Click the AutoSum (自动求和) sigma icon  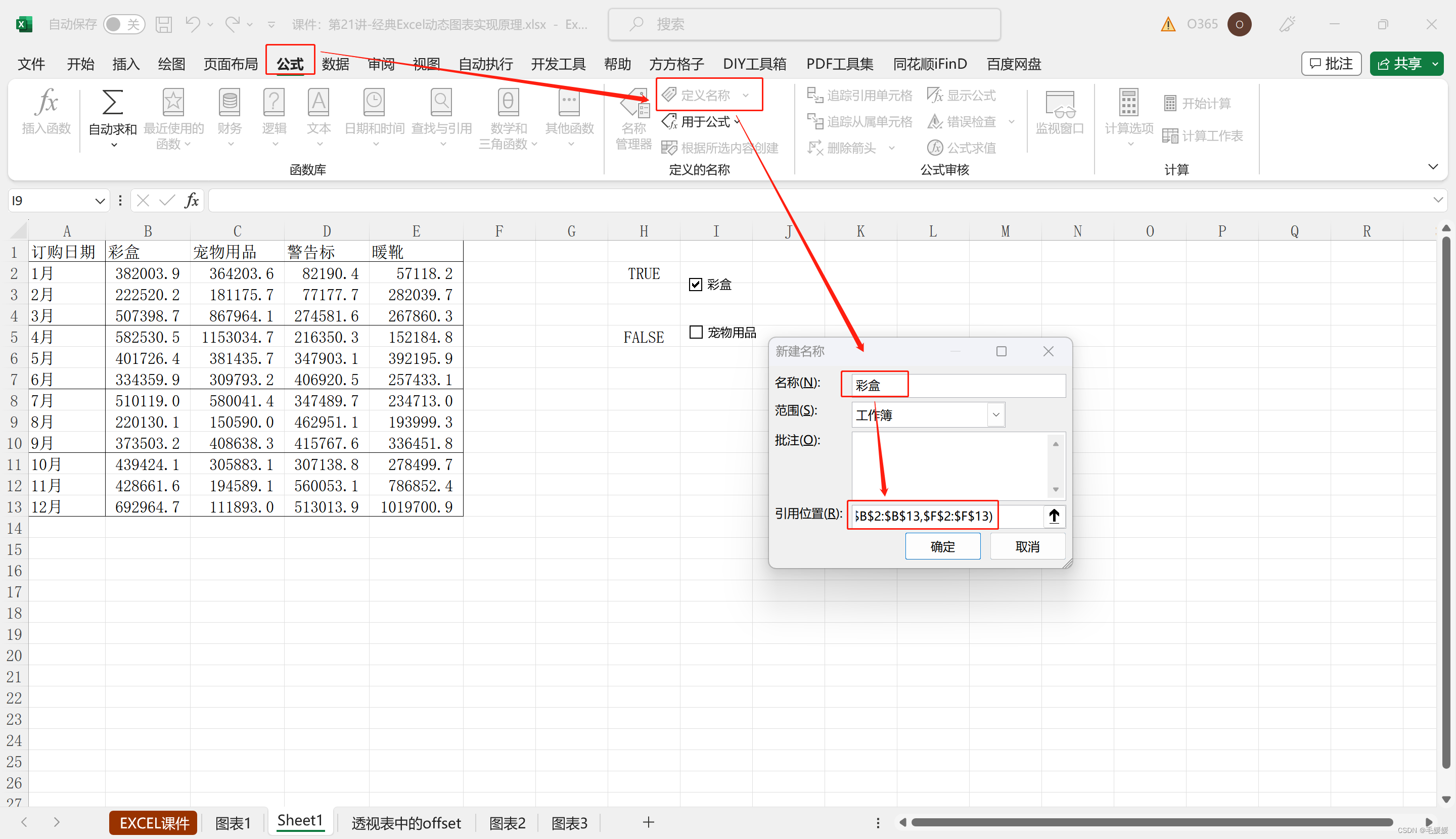[112, 103]
